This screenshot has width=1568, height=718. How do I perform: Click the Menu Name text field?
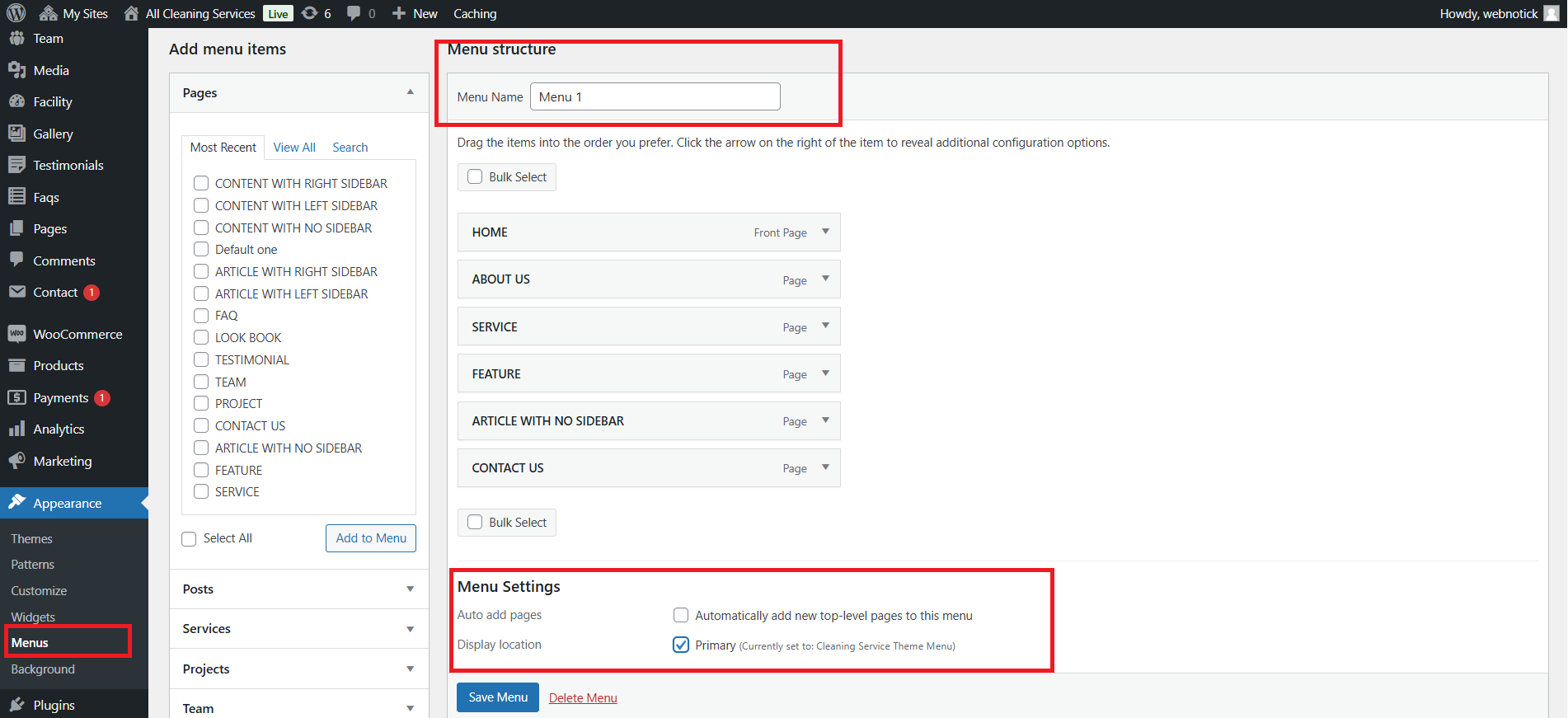click(x=655, y=96)
